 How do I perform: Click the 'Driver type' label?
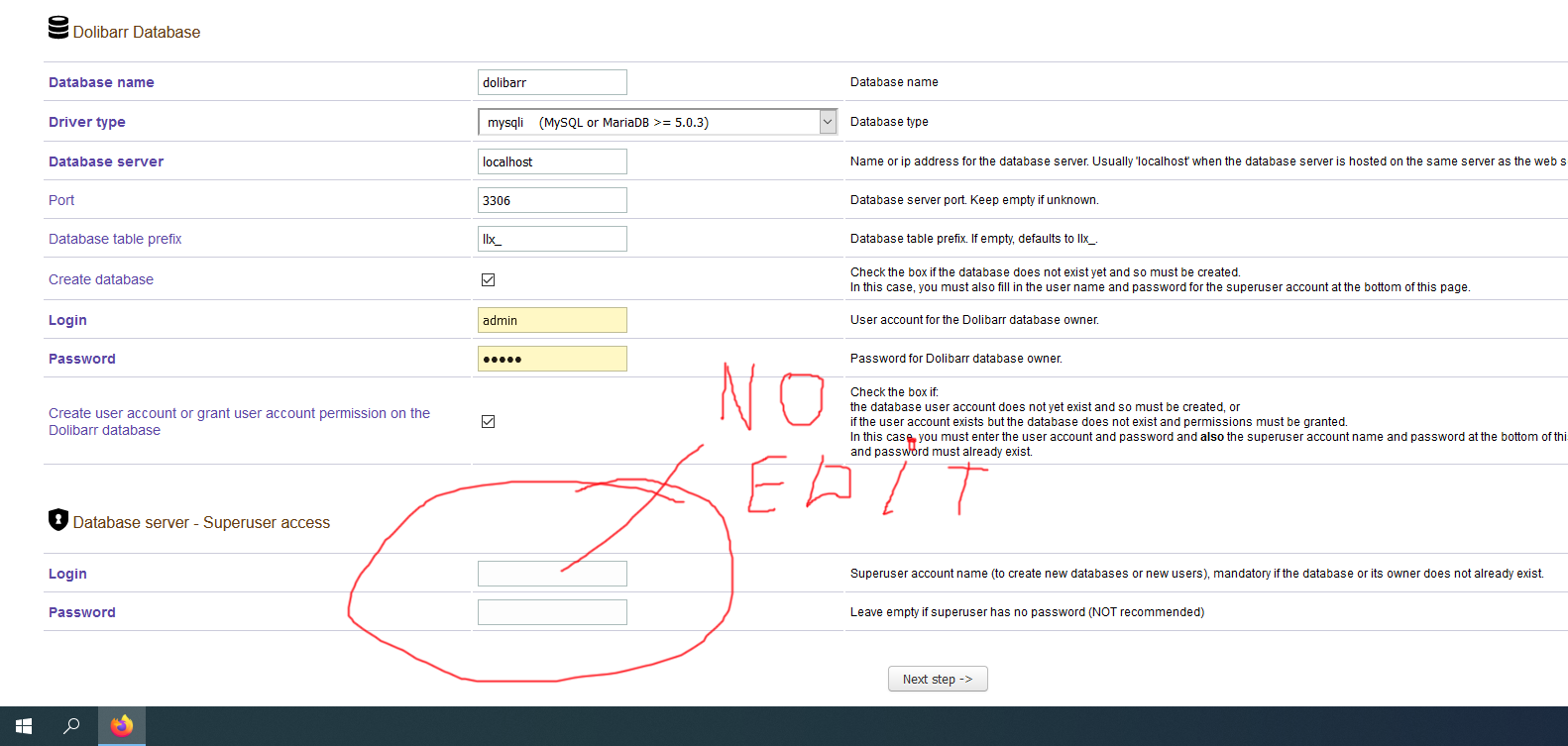(x=87, y=122)
